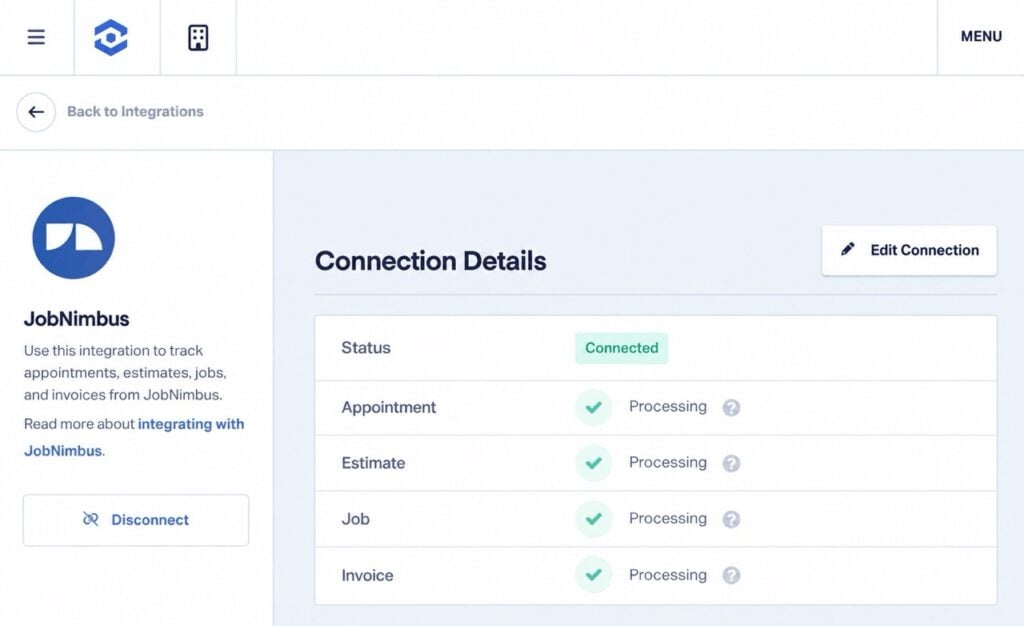This screenshot has width=1024, height=626.
Task: Click the JobNimbus title heading
Action: coord(76,319)
